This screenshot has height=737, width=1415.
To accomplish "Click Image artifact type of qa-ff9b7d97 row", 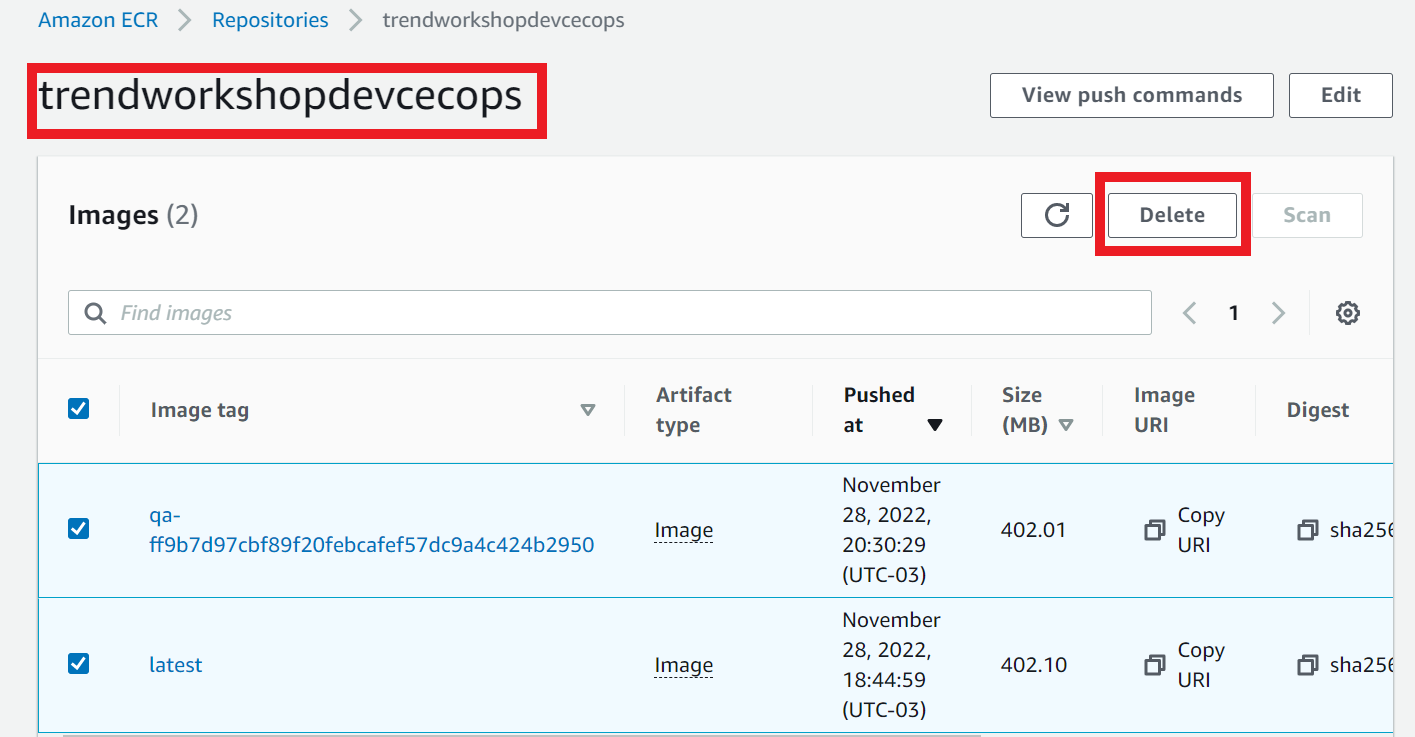I will [x=684, y=530].
